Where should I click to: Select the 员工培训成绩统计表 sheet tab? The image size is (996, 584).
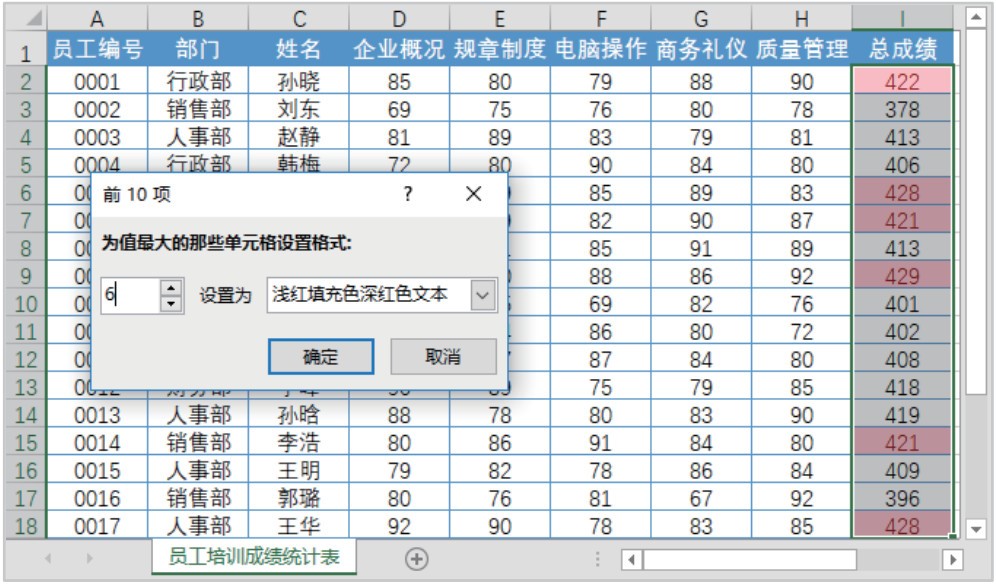(x=253, y=557)
